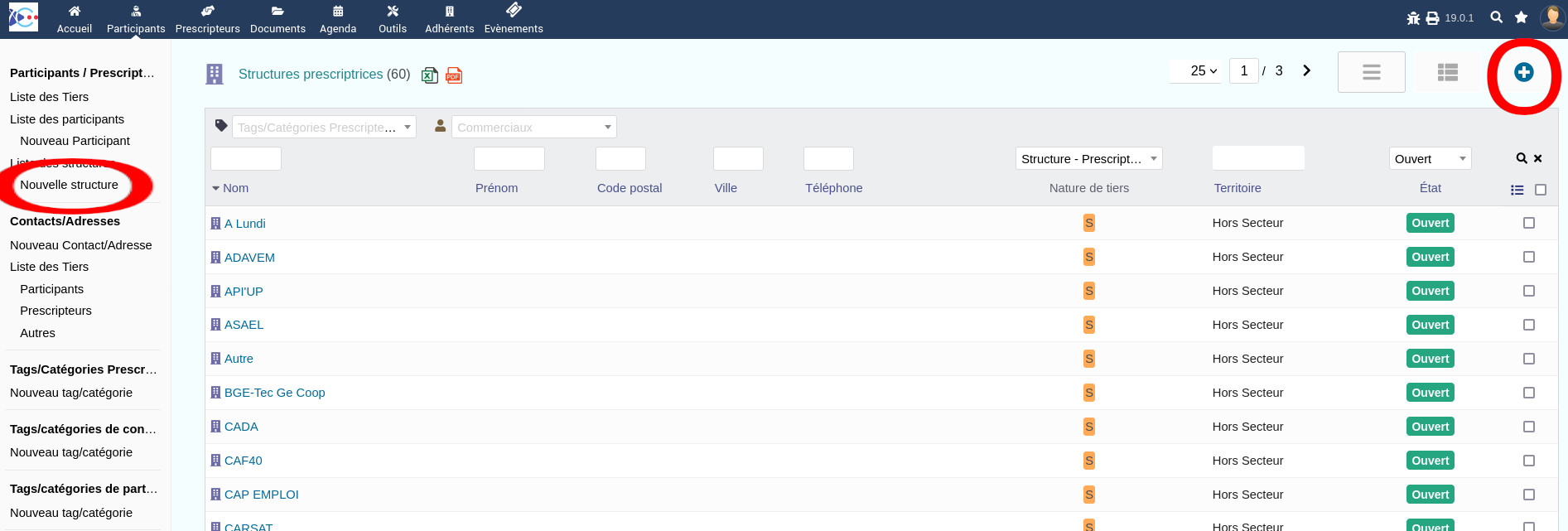The width and height of the screenshot is (1568, 531).
Task: Click the Code postal filter field
Action: (x=620, y=159)
